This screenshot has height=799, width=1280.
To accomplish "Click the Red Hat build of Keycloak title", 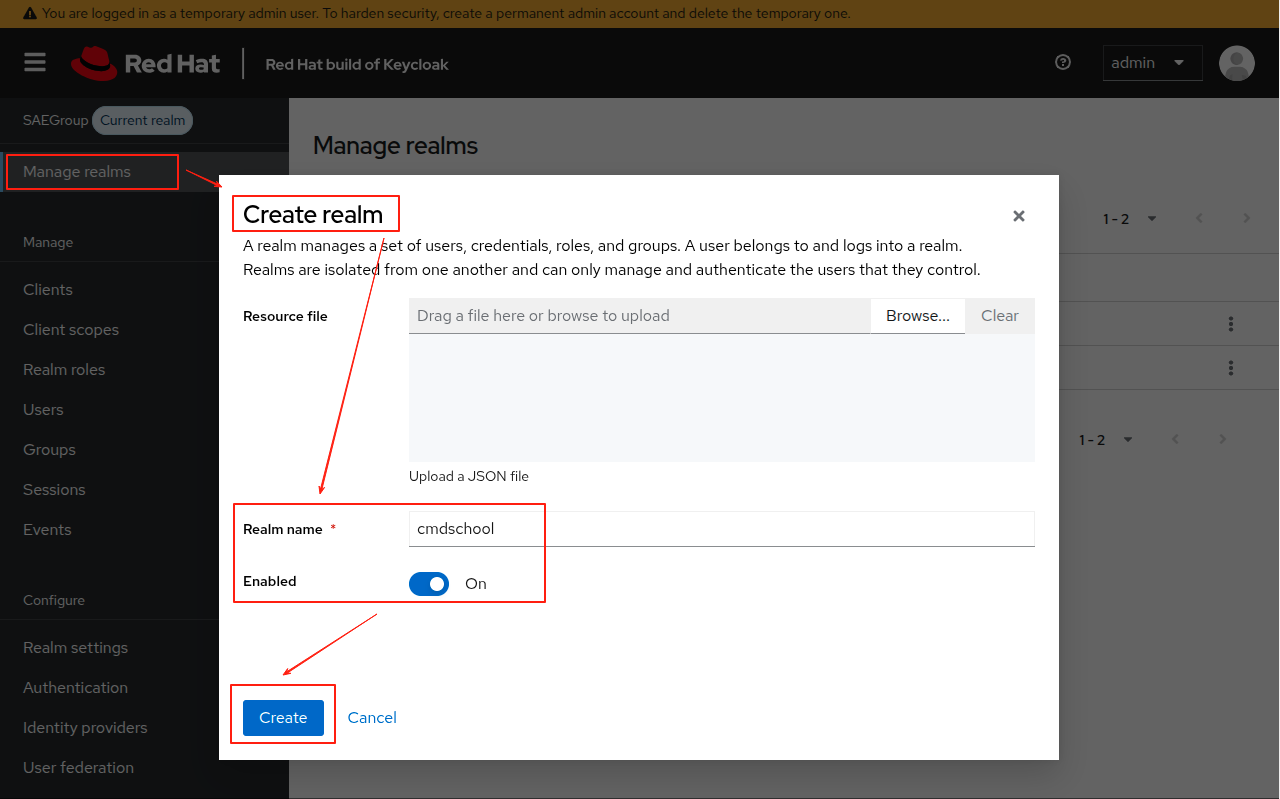I will pyautogui.click(x=357, y=64).
